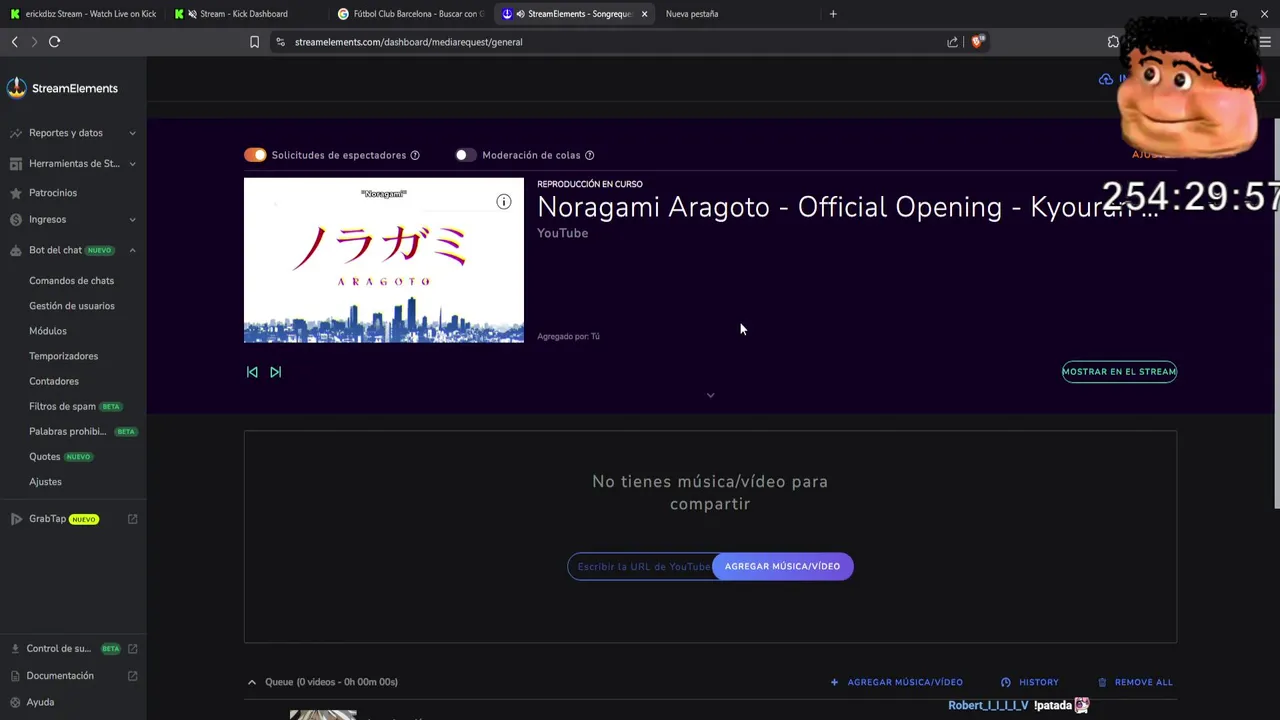1280x720 pixels.
Task: Open a new browser tab
Action: coord(833,14)
